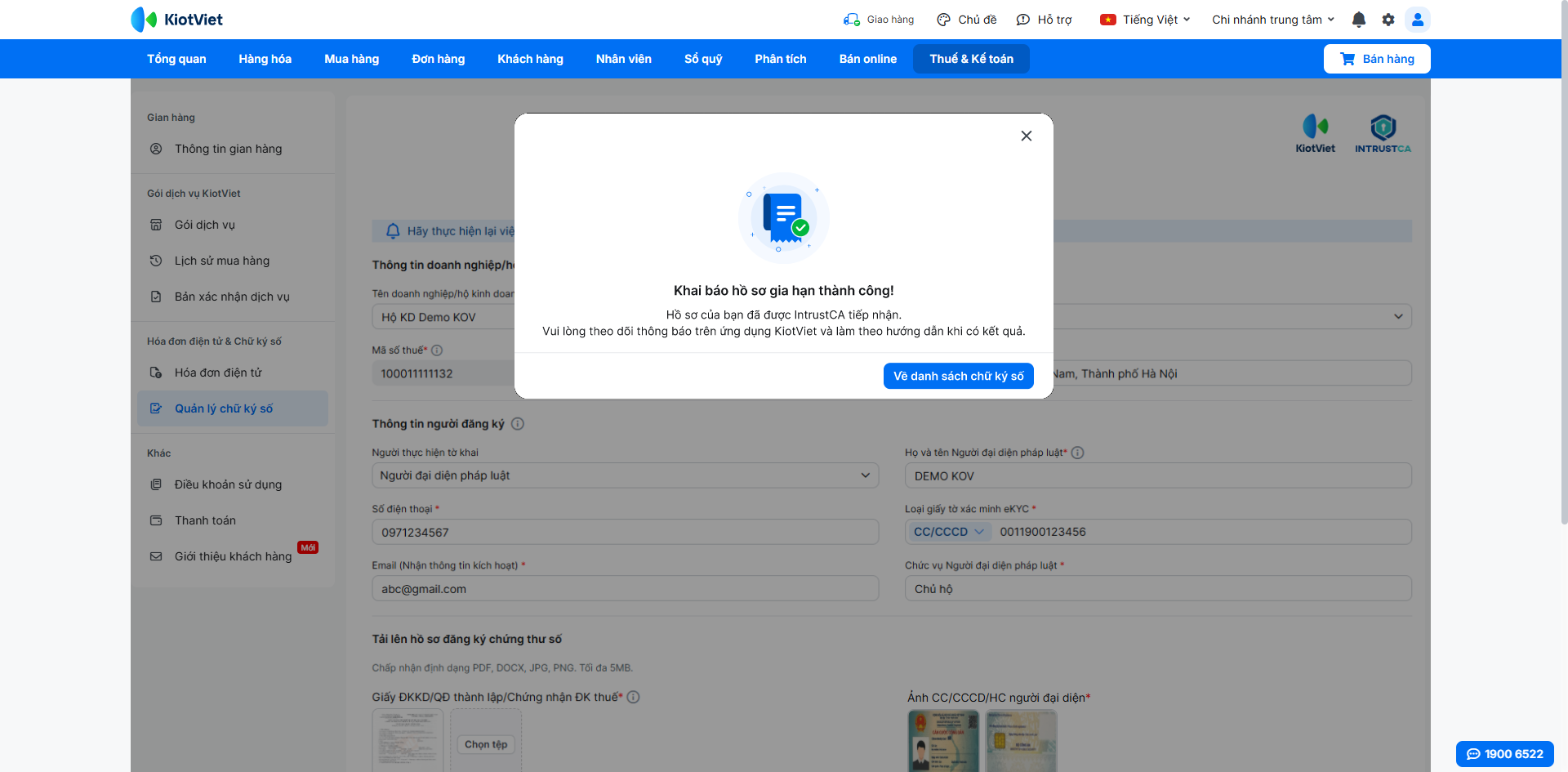This screenshot has height=772, width=1568.
Task: Open the CCCD back photo thumbnail
Action: 1022,741
